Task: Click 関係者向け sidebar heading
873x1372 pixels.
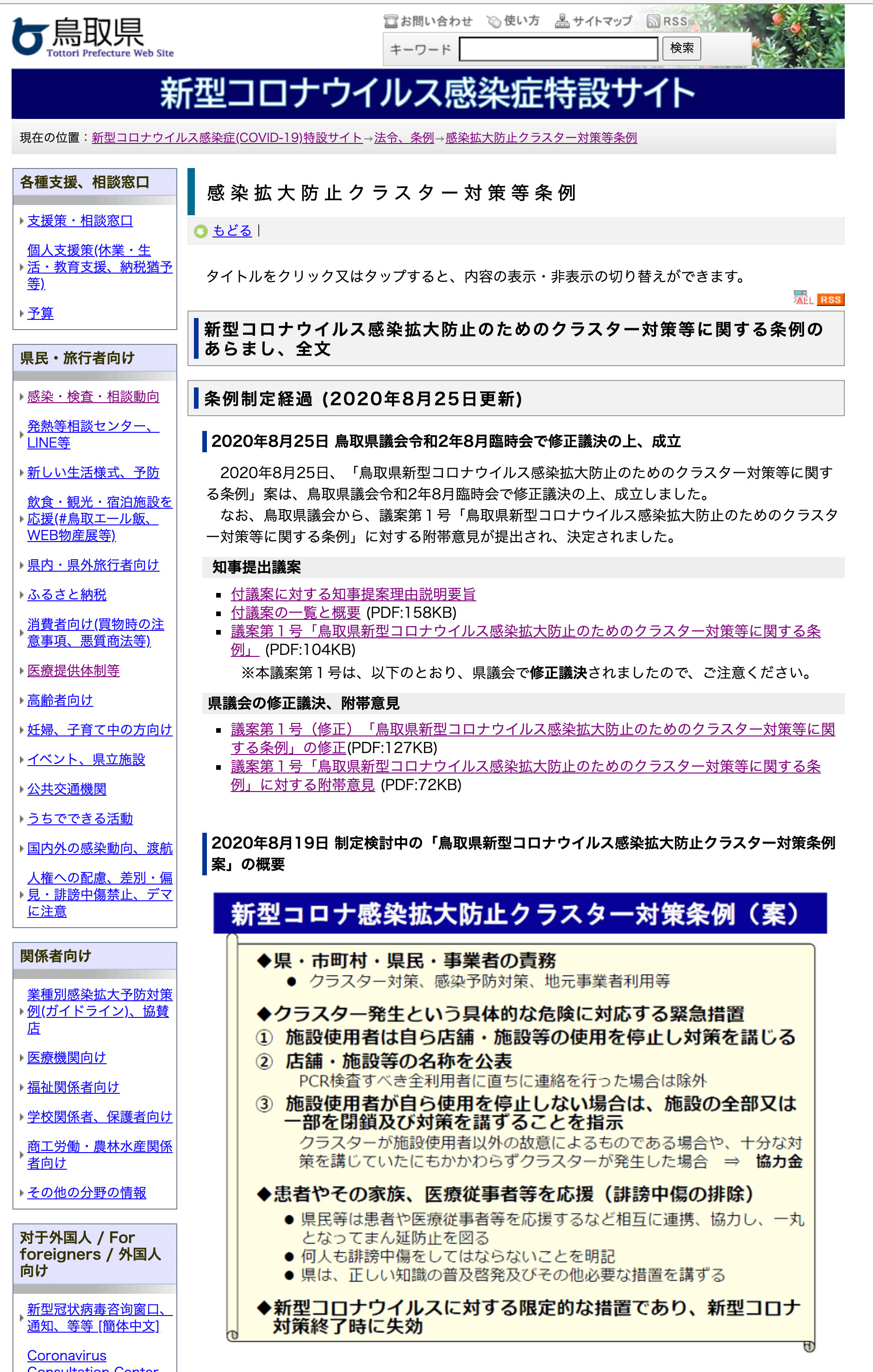Action: tap(94, 956)
